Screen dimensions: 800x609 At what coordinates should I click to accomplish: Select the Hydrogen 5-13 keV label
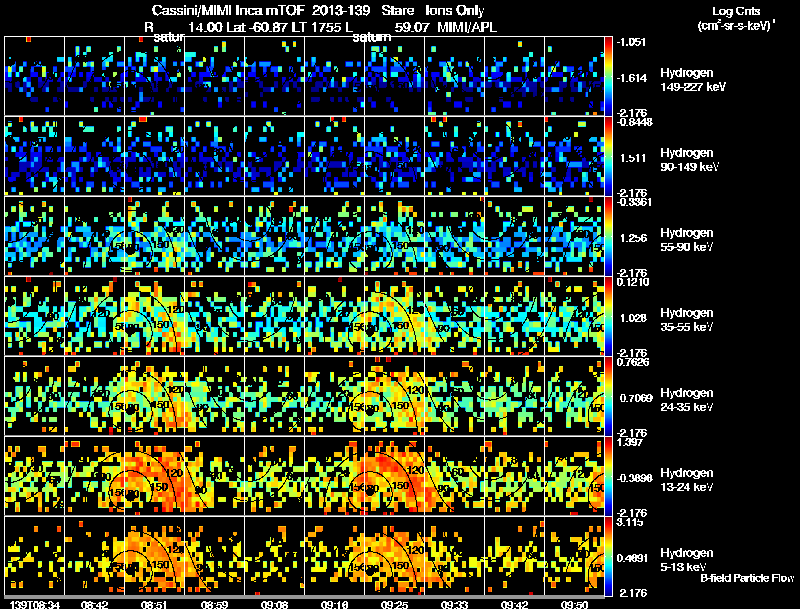(686, 560)
